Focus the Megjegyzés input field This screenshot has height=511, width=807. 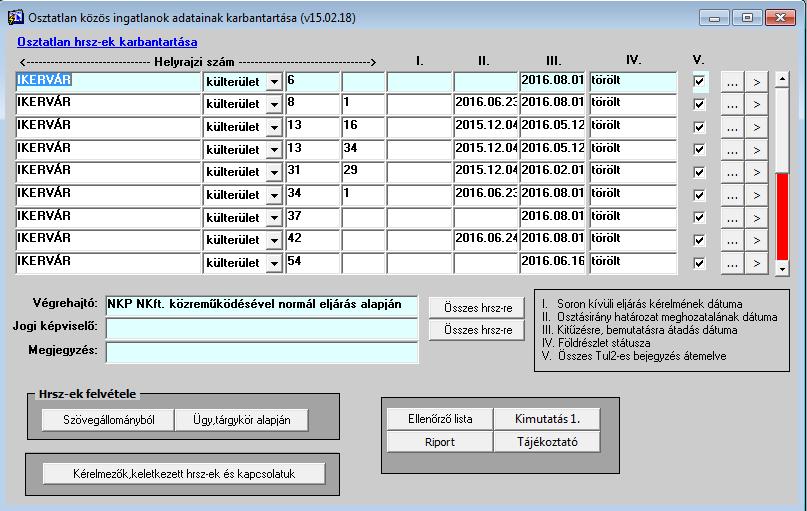coord(262,353)
